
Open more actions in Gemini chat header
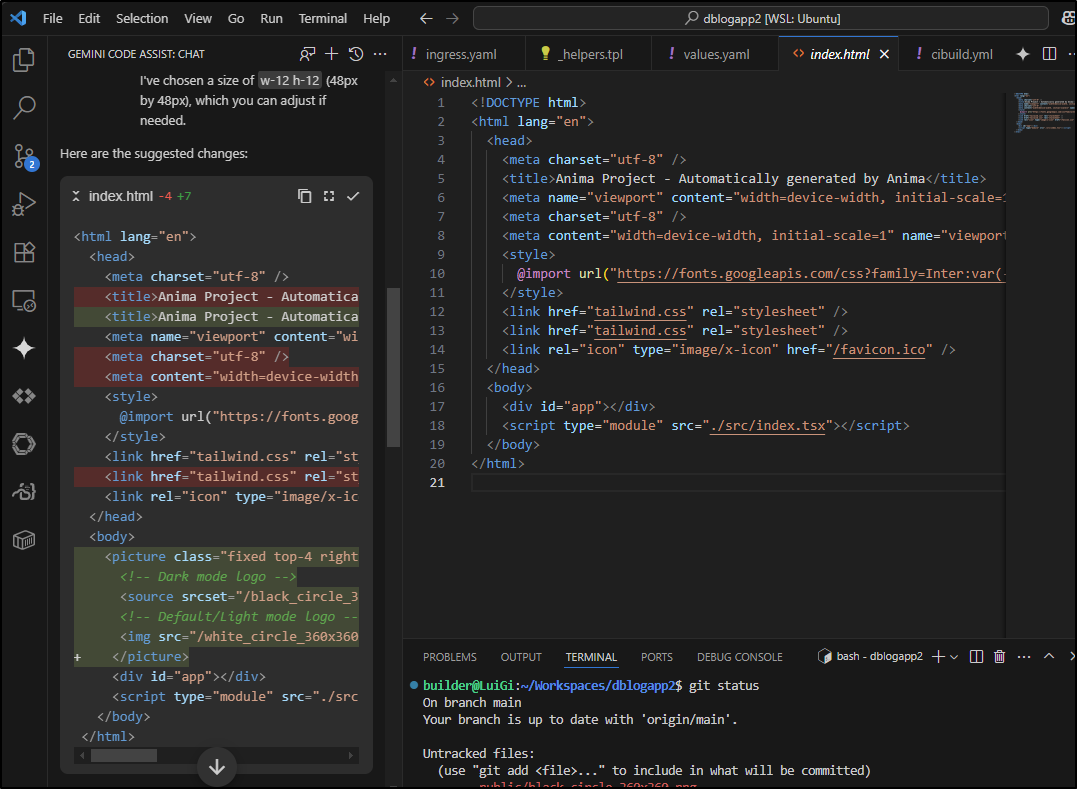(380, 54)
